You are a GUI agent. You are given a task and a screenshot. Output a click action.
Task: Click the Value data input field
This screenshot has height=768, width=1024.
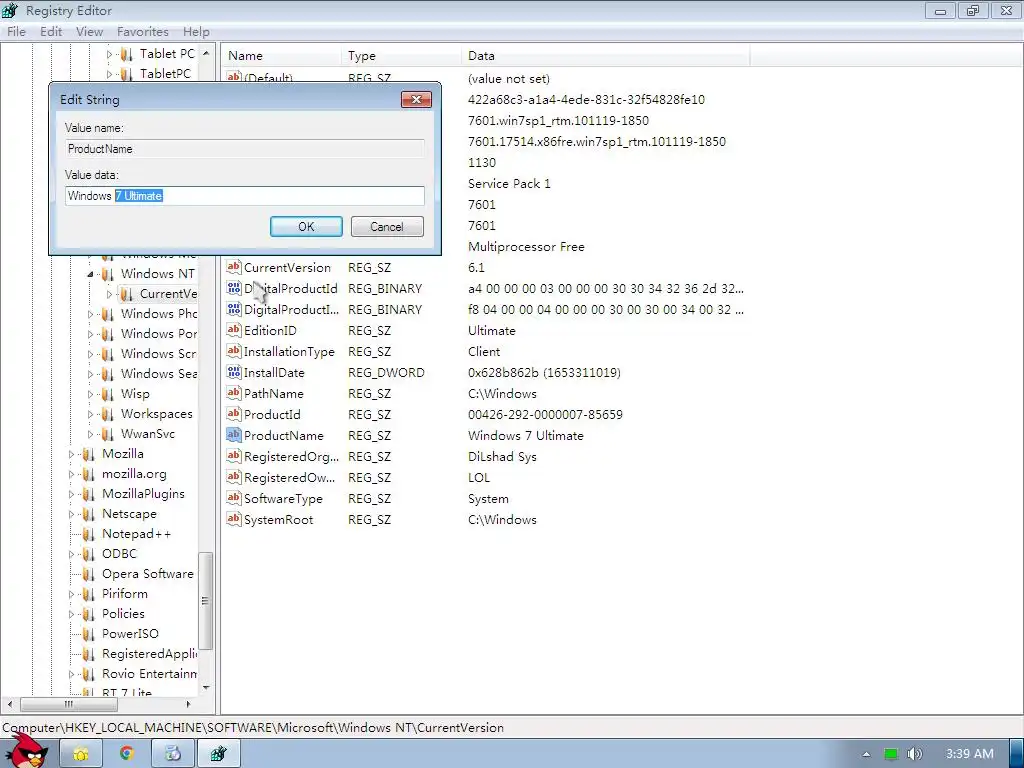pos(245,196)
